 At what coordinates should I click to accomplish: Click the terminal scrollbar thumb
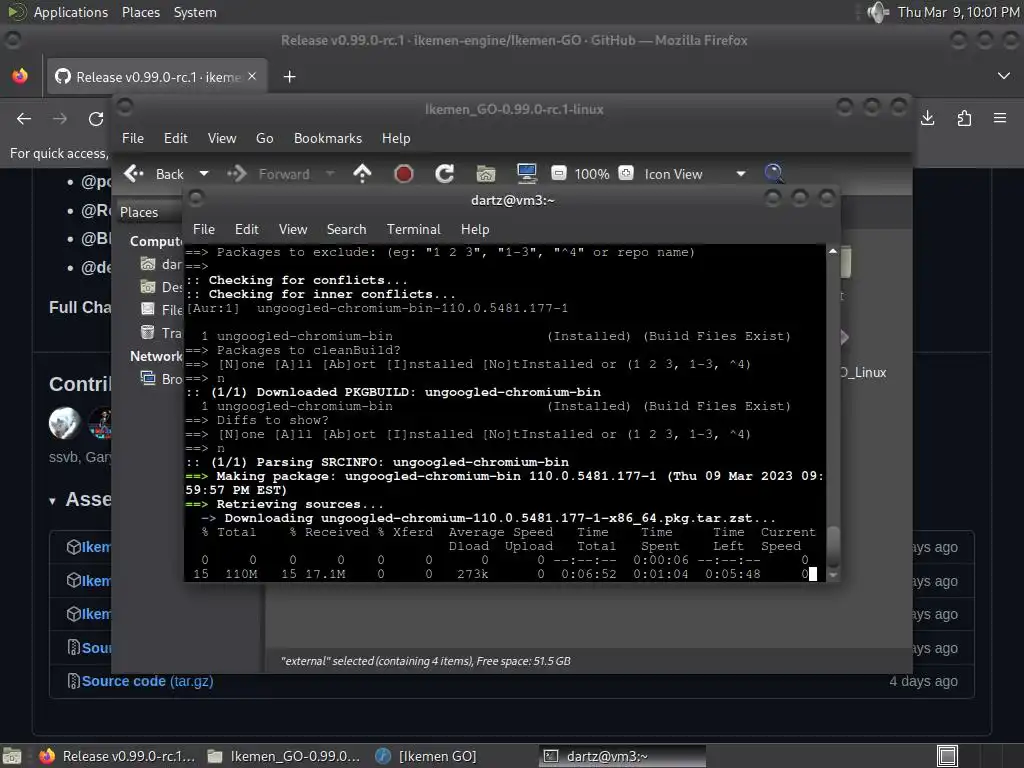point(833,546)
